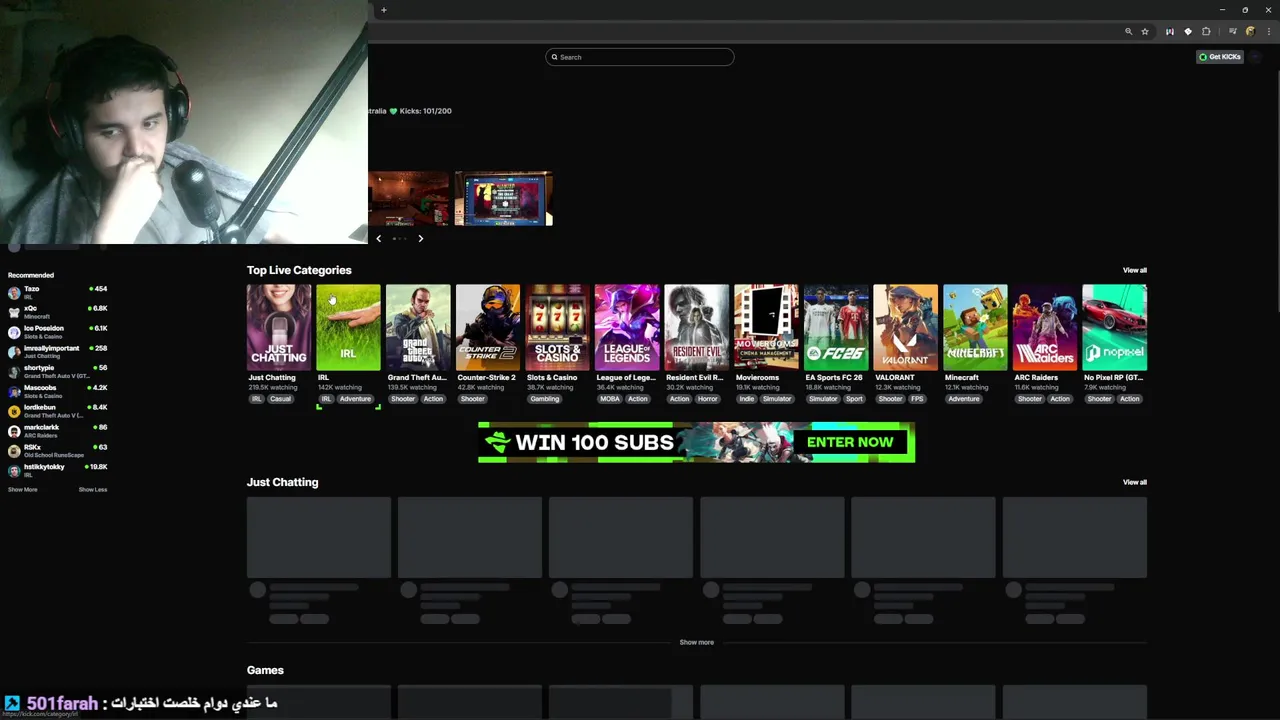Open hstikkytokky channel in sidebar
Screen dimensions: 1280x720
pos(57,470)
